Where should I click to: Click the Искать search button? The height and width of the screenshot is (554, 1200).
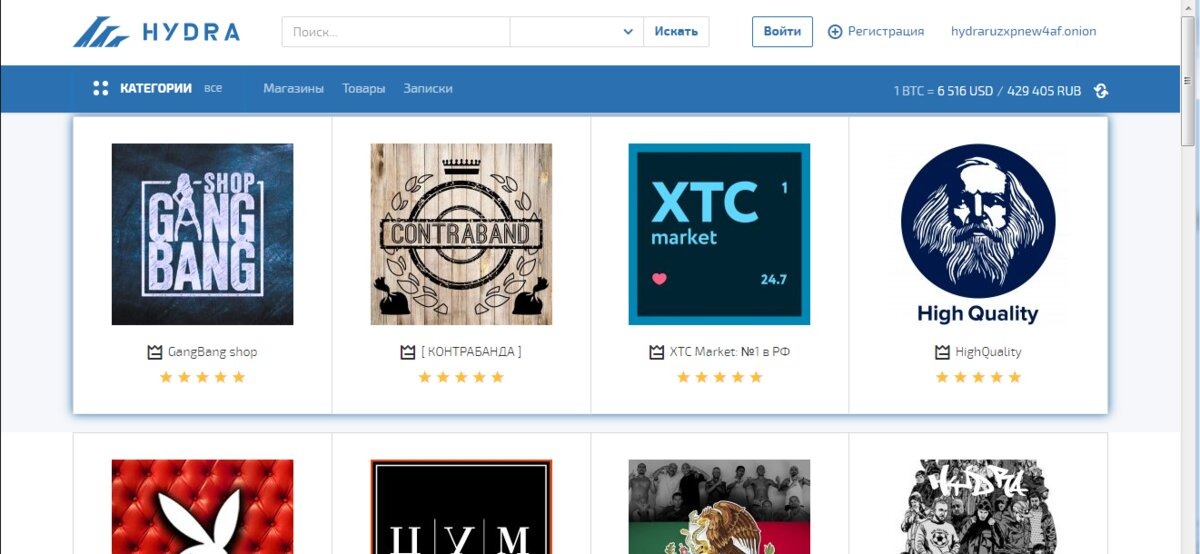676,32
